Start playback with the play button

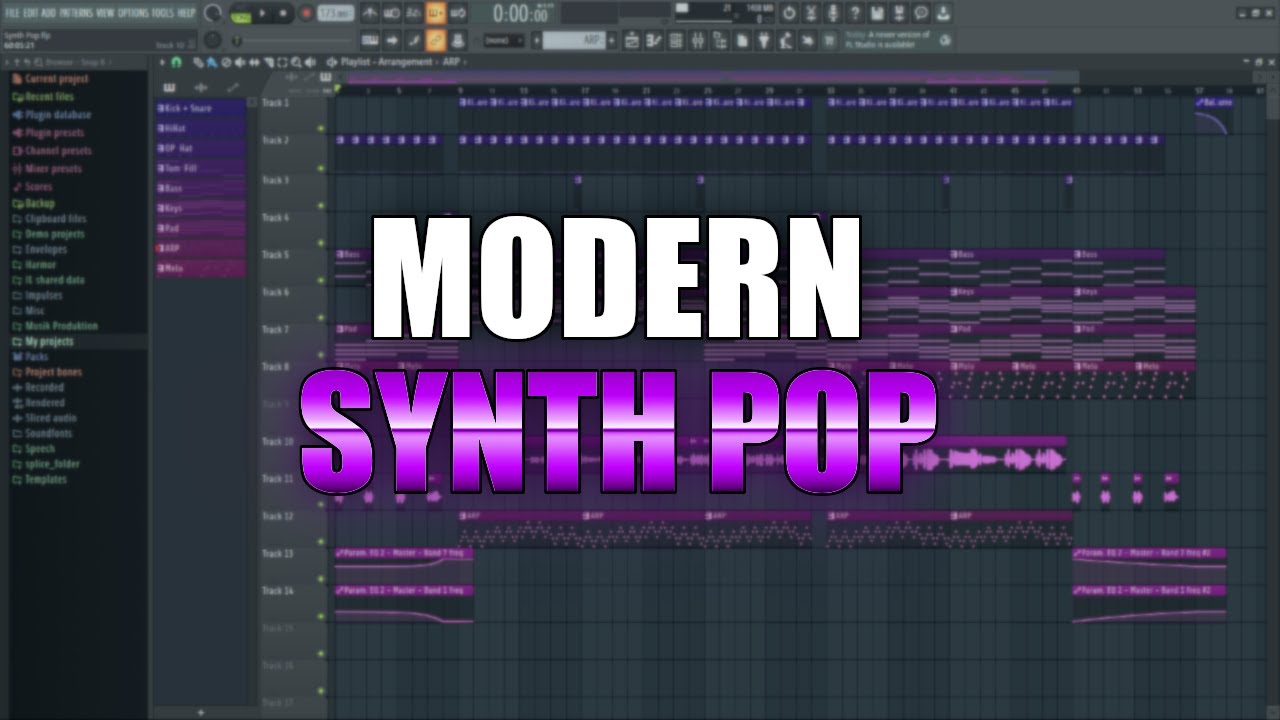point(263,13)
